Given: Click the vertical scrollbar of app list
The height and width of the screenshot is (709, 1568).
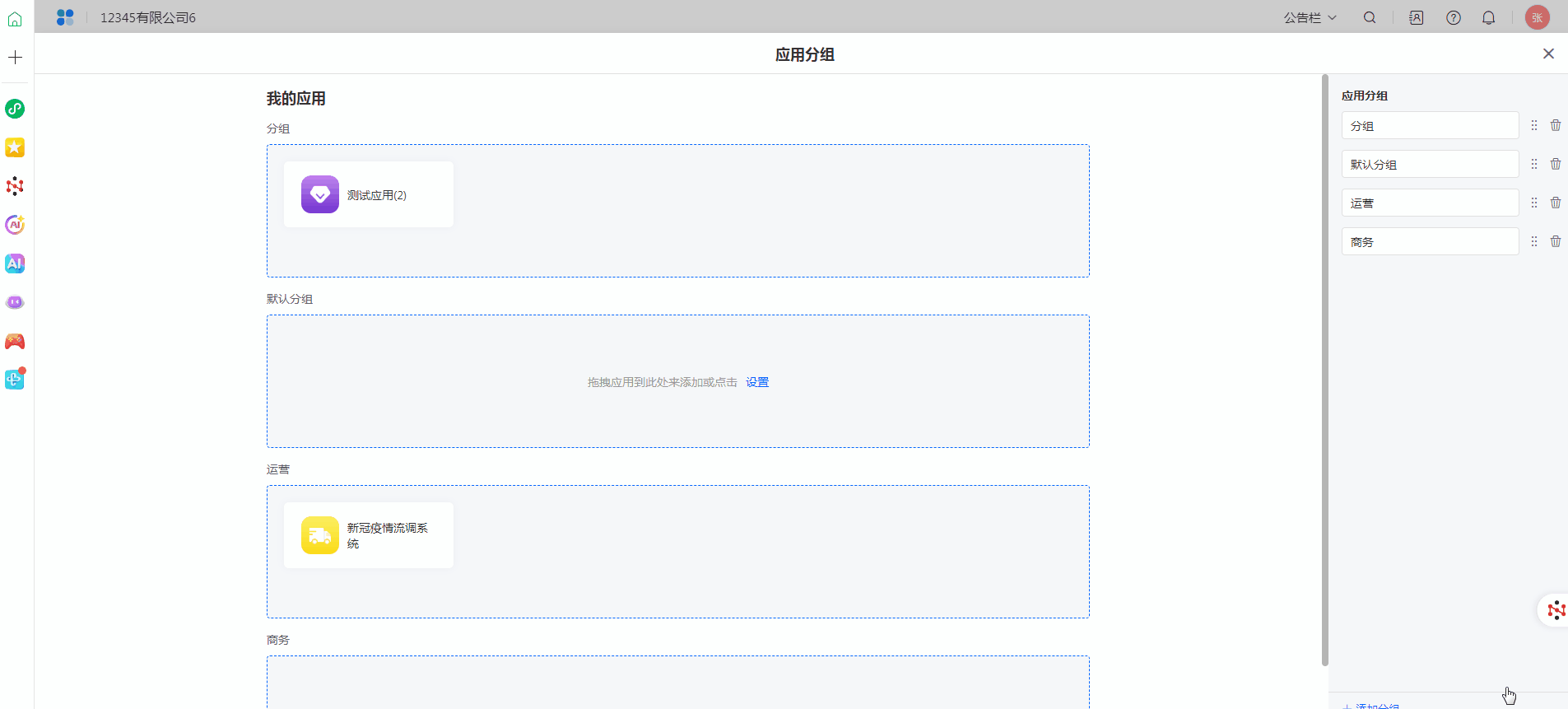Looking at the screenshot, I should pyautogui.click(x=1324, y=371).
